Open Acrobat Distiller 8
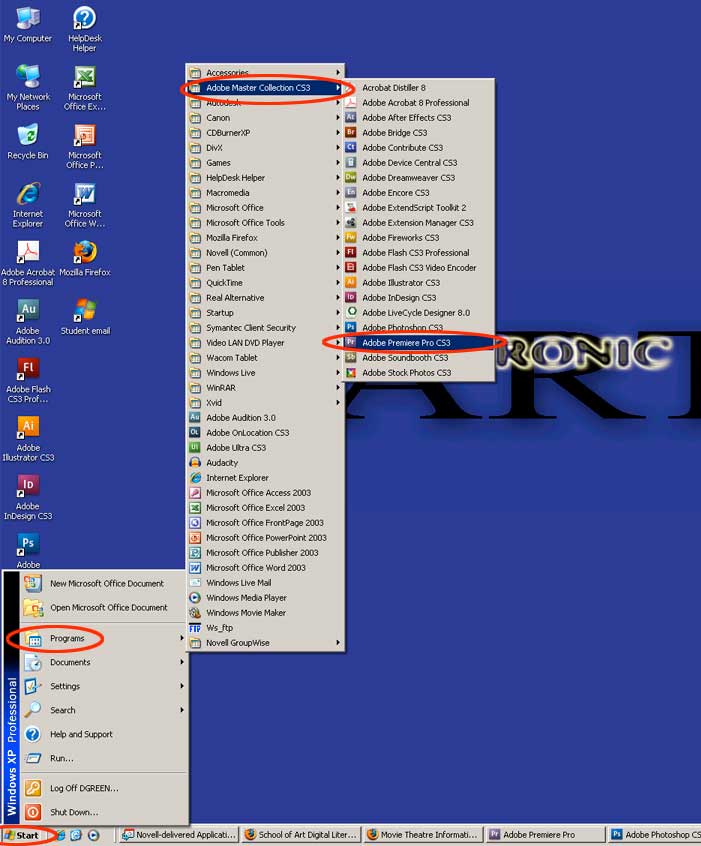The height and width of the screenshot is (846, 701). pyautogui.click(x=419, y=87)
